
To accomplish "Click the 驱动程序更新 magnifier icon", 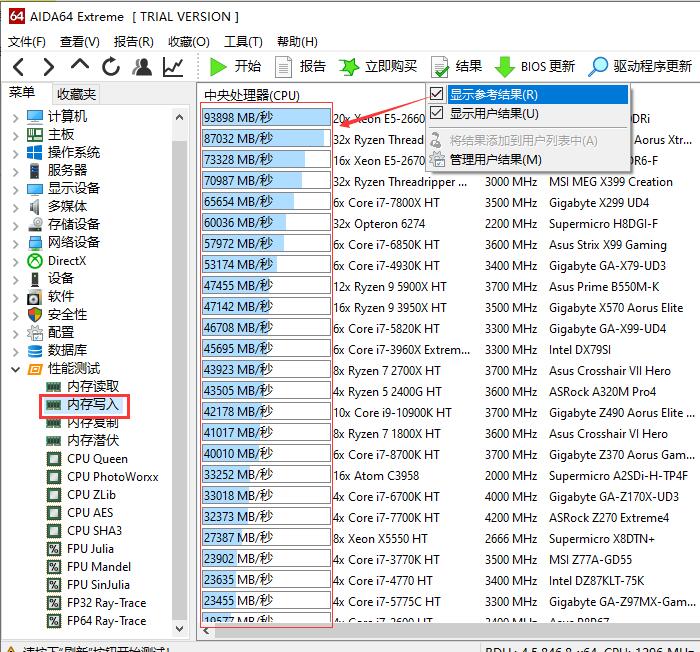I will 598,66.
